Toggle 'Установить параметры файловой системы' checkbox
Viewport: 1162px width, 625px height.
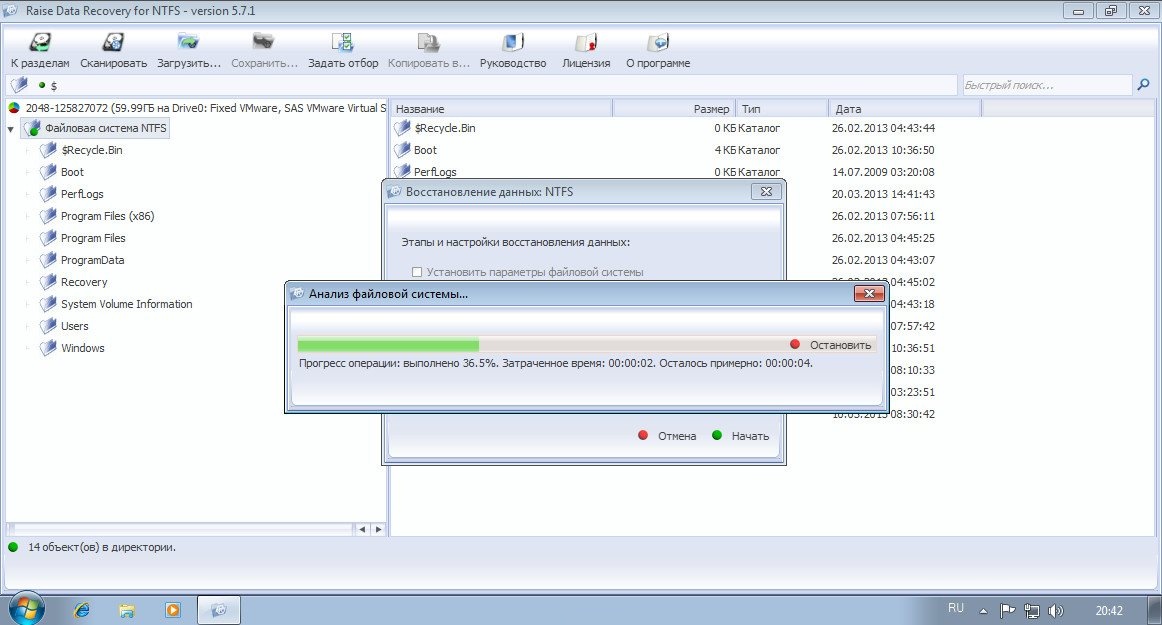[x=416, y=272]
